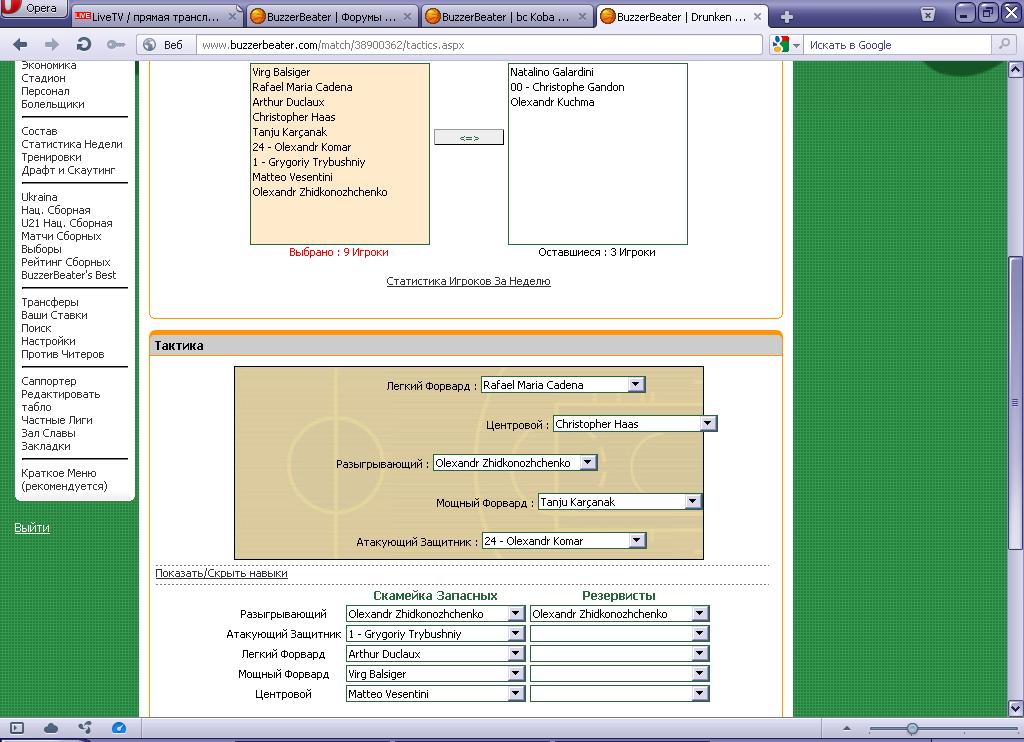1024x742 pixels.
Task: Click the page vertical scrollbar thumb
Action: coord(1016,404)
